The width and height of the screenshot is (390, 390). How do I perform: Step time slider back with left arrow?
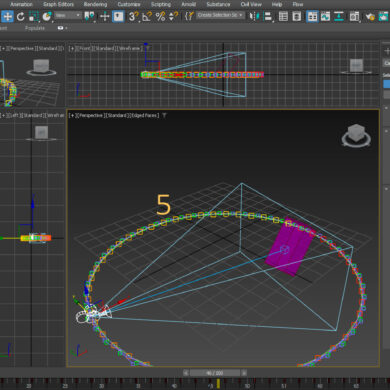coord(186,373)
